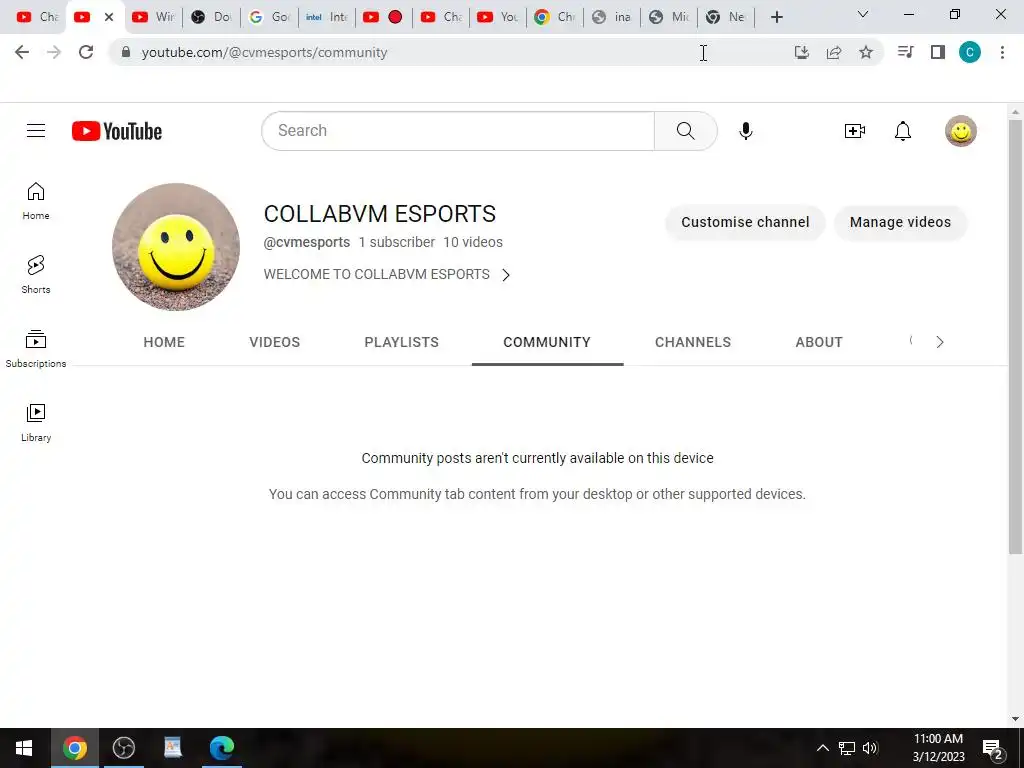This screenshot has width=1024, height=768.
Task: Open Shorts in the sidebar
Action: tap(36, 274)
